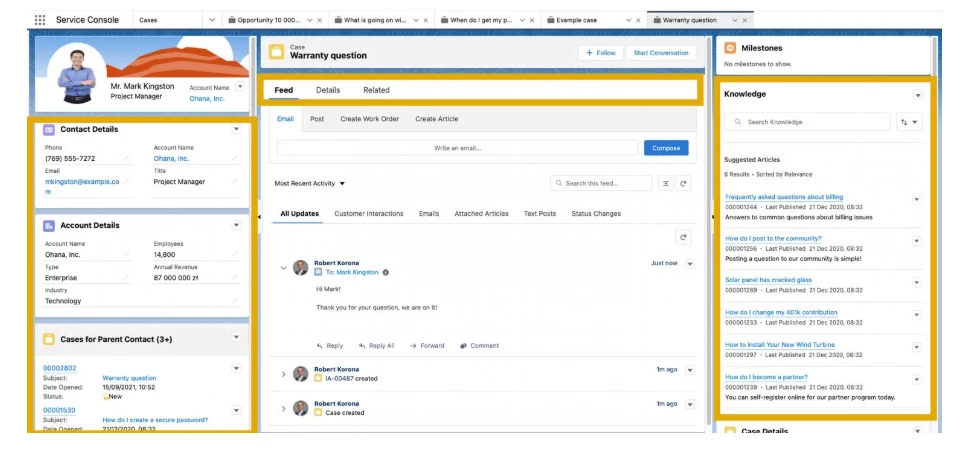This screenshot has height=465, width=978.
Task: Open case number 00002802 link
Action: pos(60,368)
